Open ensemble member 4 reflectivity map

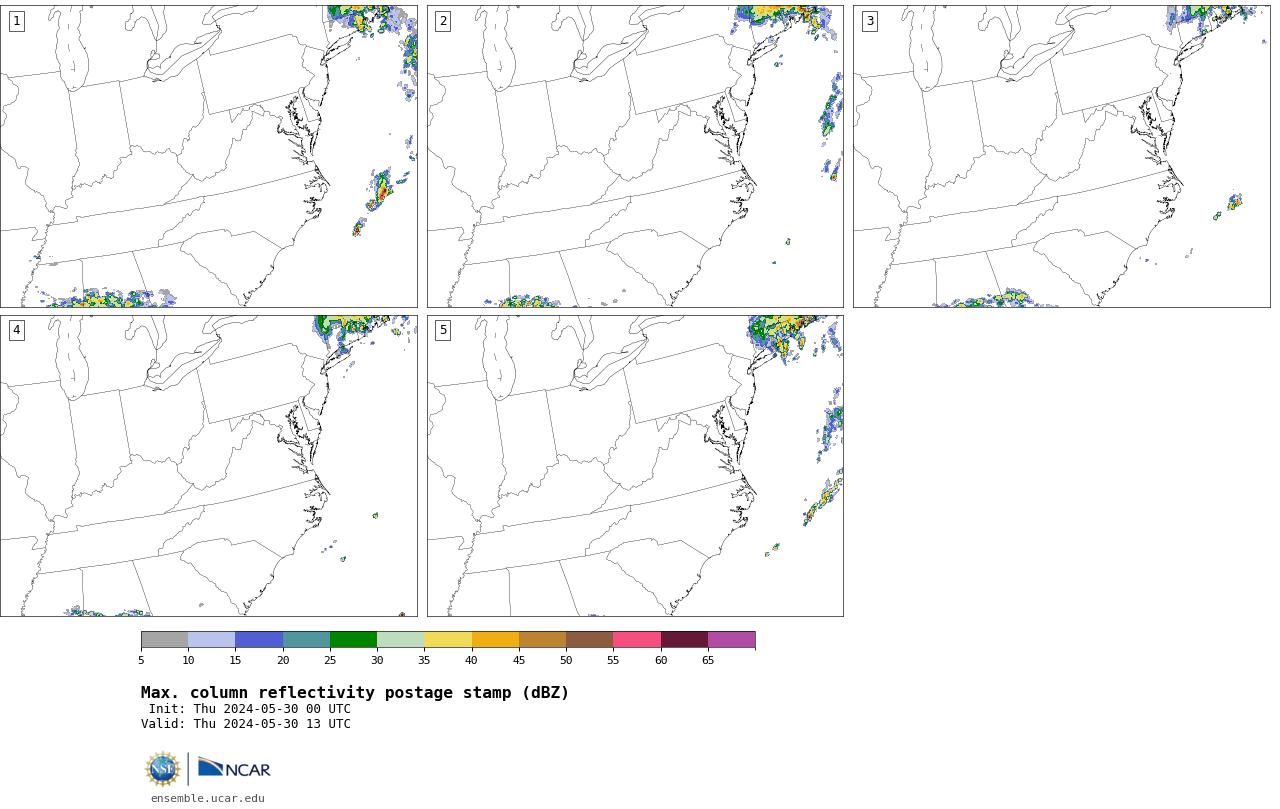209,466
